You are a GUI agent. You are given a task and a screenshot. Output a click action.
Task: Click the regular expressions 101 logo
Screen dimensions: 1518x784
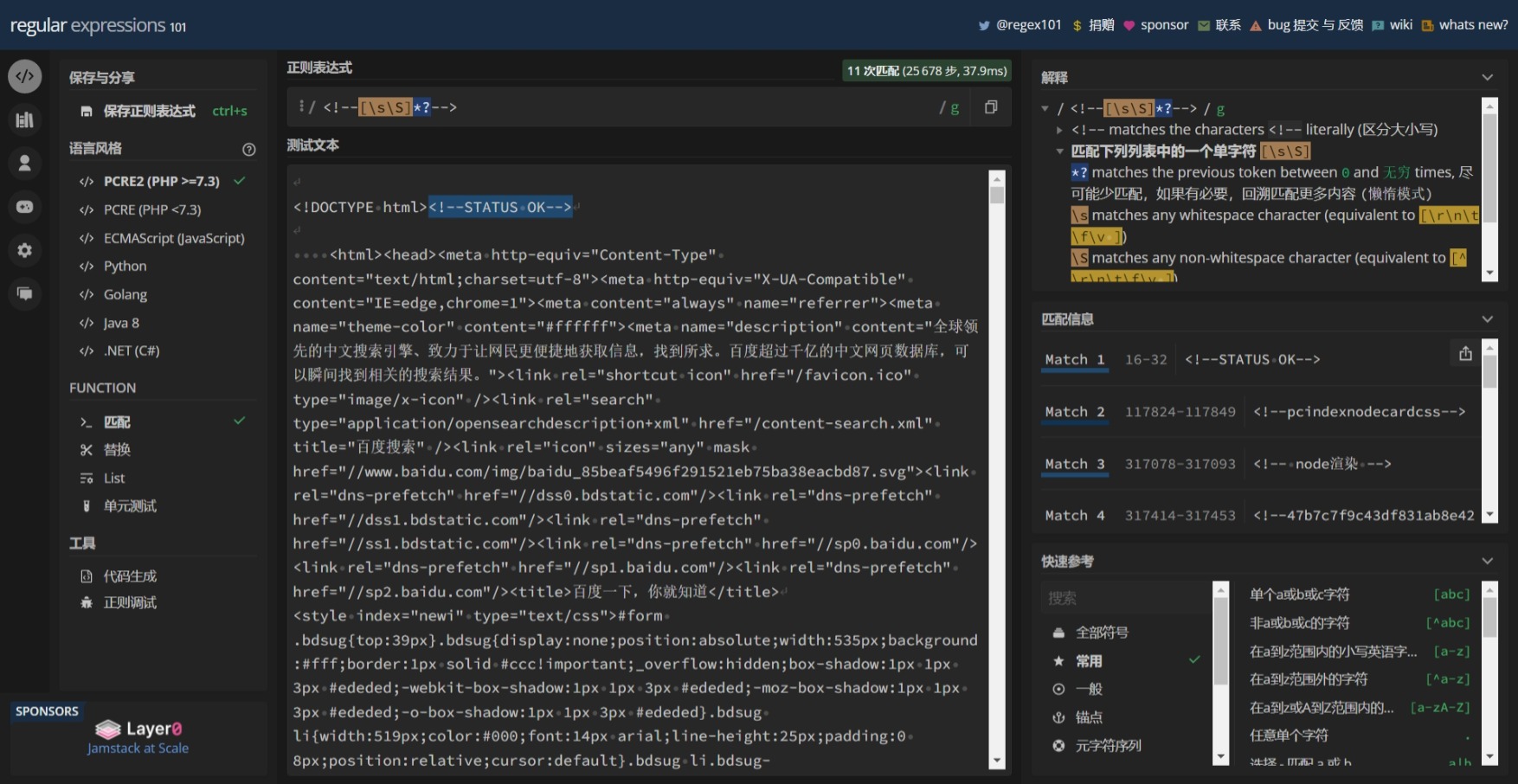98,25
